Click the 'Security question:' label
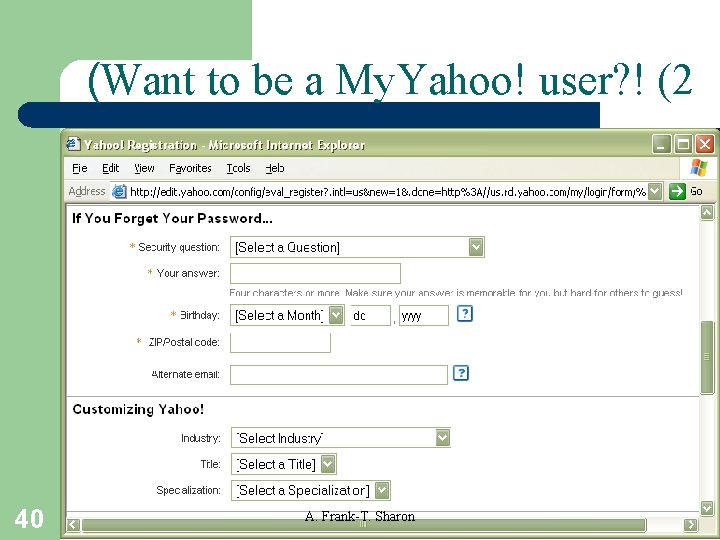 179,247
